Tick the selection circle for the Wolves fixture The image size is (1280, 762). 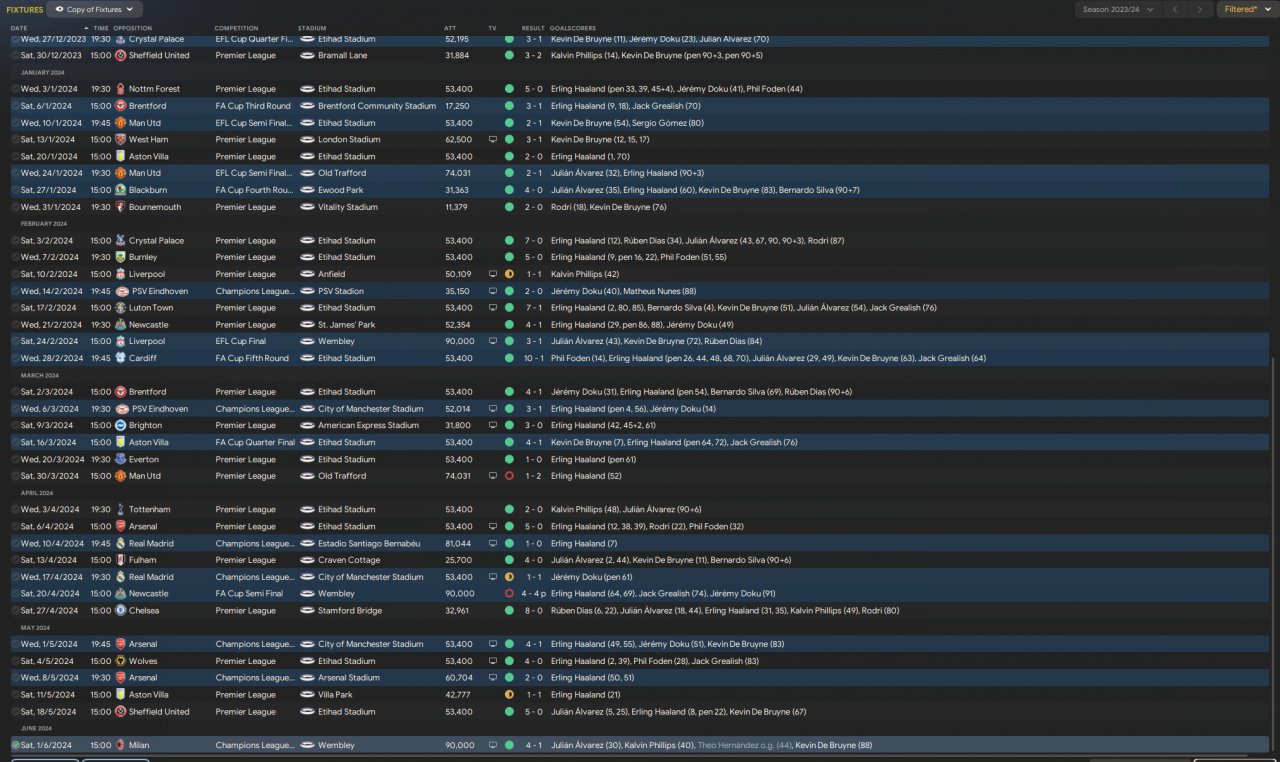click(x=15, y=661)
